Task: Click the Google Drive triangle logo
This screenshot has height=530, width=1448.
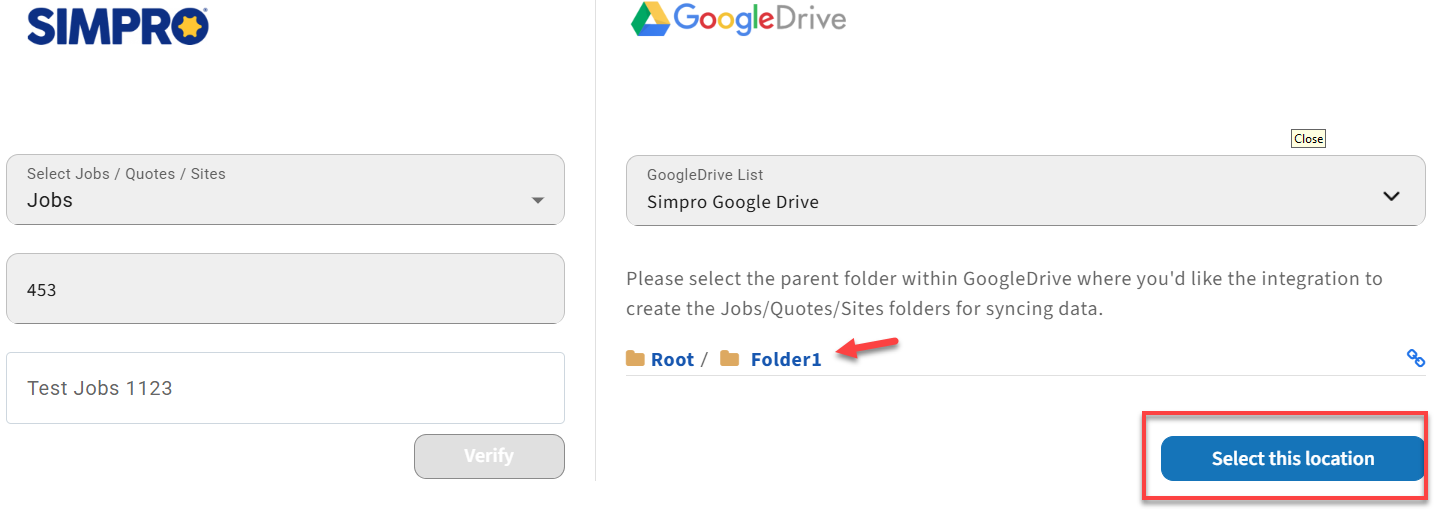Action: coord(650,18)
